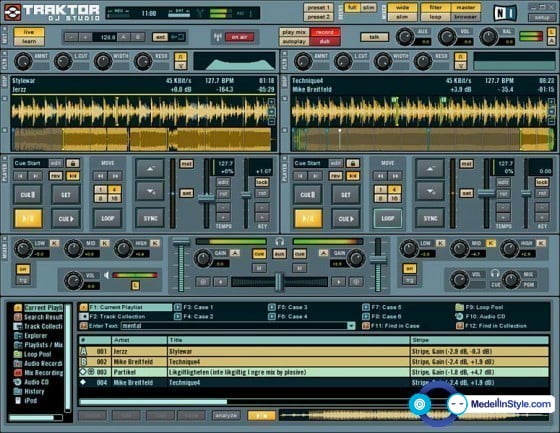560x433 pixels.
Task: Click the Deck A SYNC button
Action: 150,218
